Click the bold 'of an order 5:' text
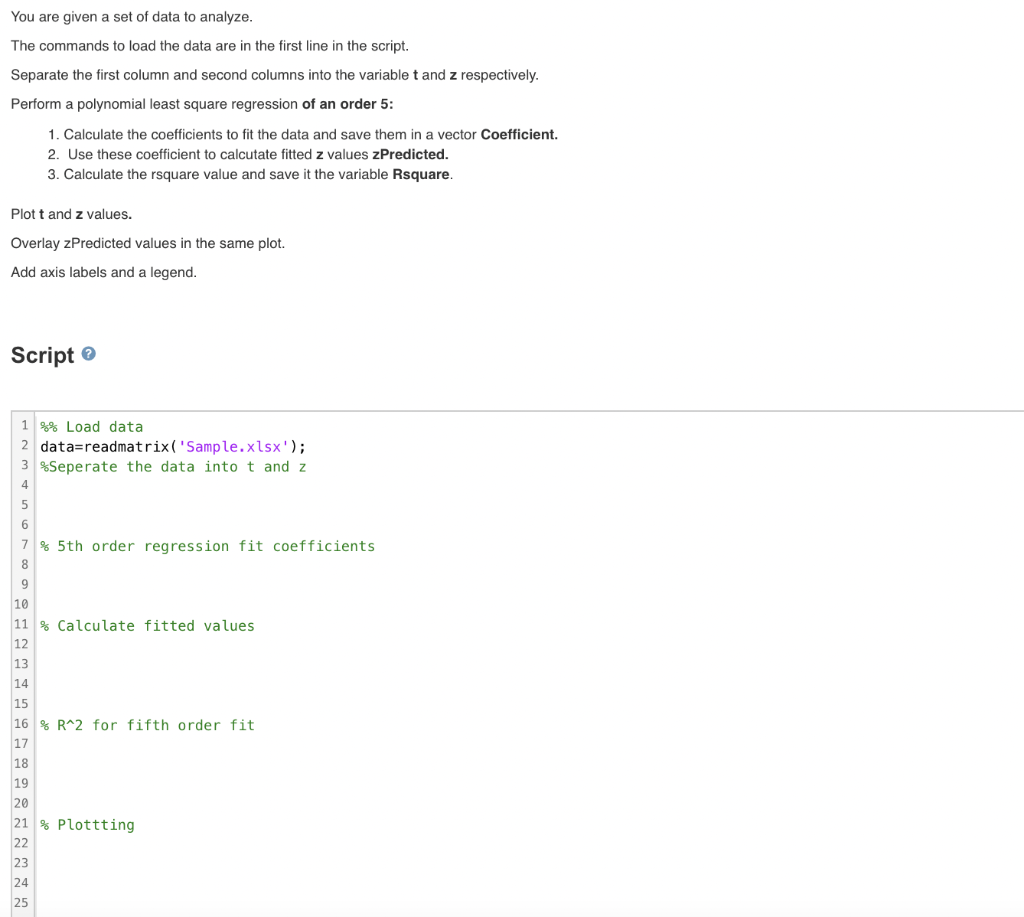The image size is (1024, 917). click(x=347, y=105)
